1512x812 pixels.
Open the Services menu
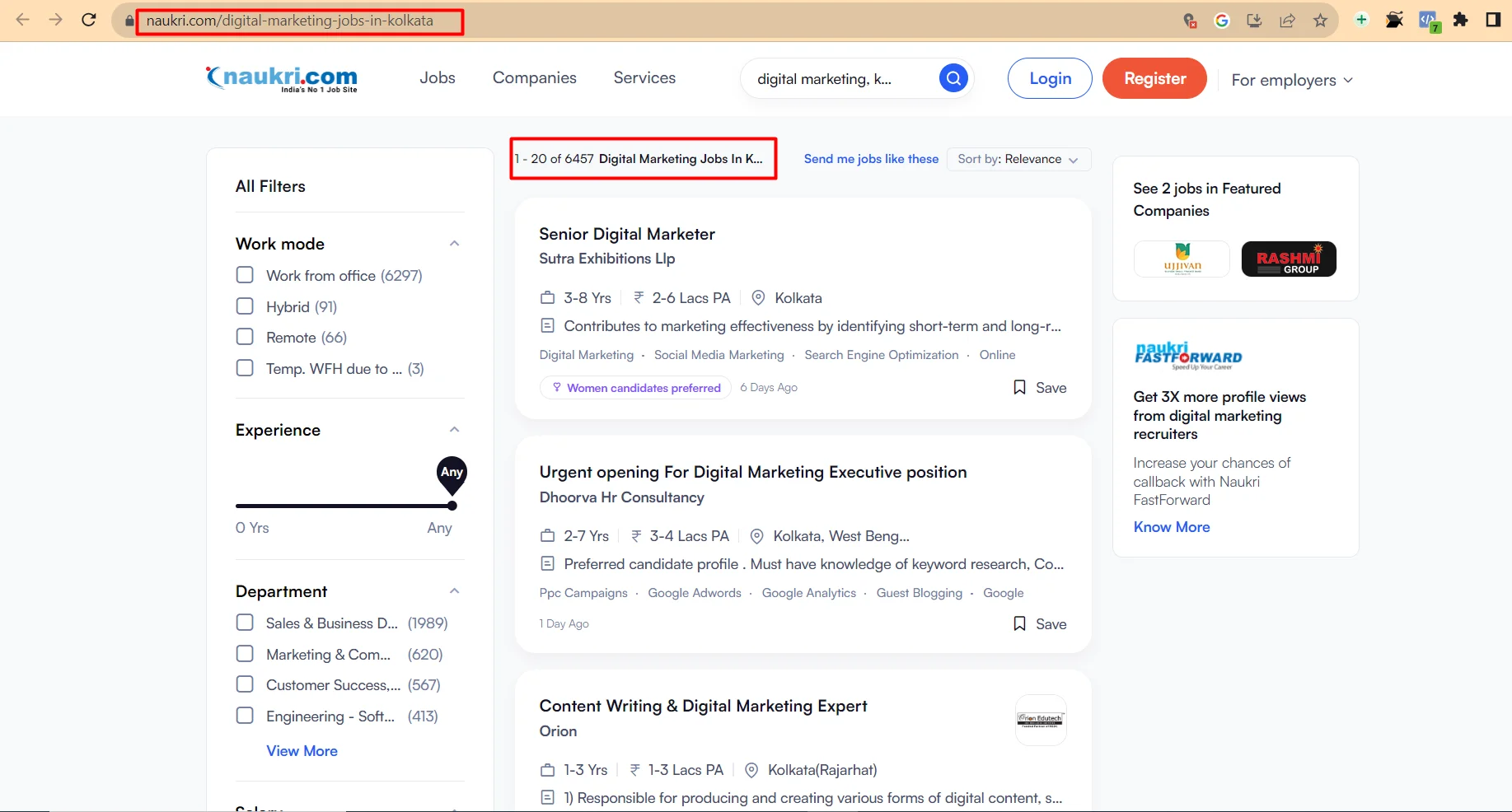pyautogui.click(x=644, y=77)
